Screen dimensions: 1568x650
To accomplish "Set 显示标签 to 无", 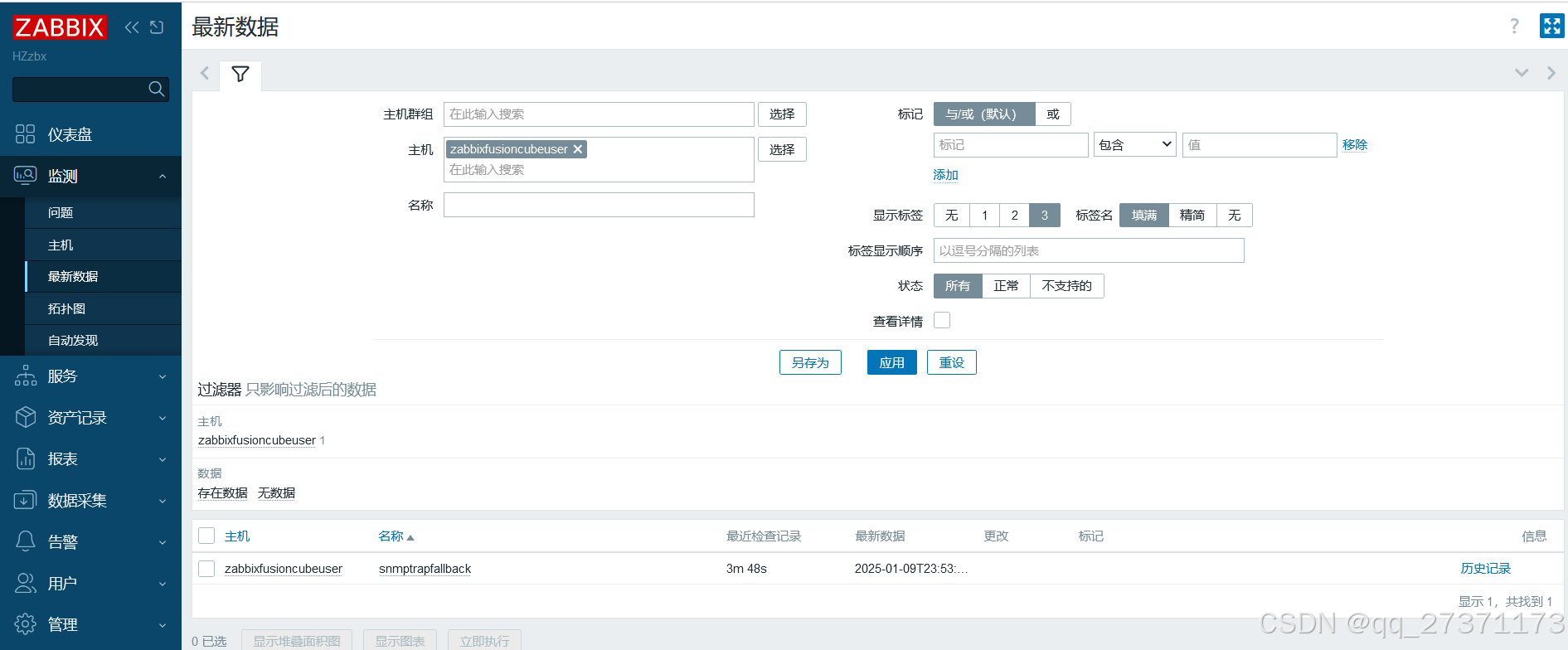I will [x=952, y=216].
